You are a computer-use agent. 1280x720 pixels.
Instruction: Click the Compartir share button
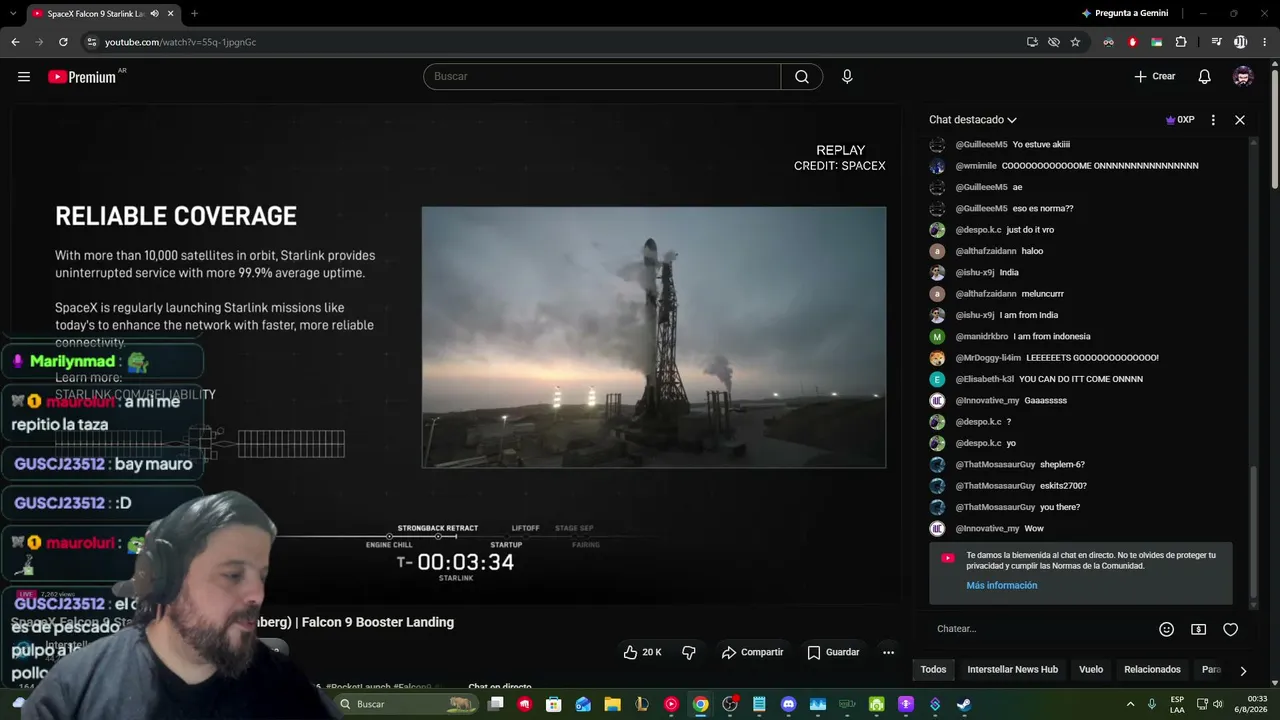click(752, 652)
